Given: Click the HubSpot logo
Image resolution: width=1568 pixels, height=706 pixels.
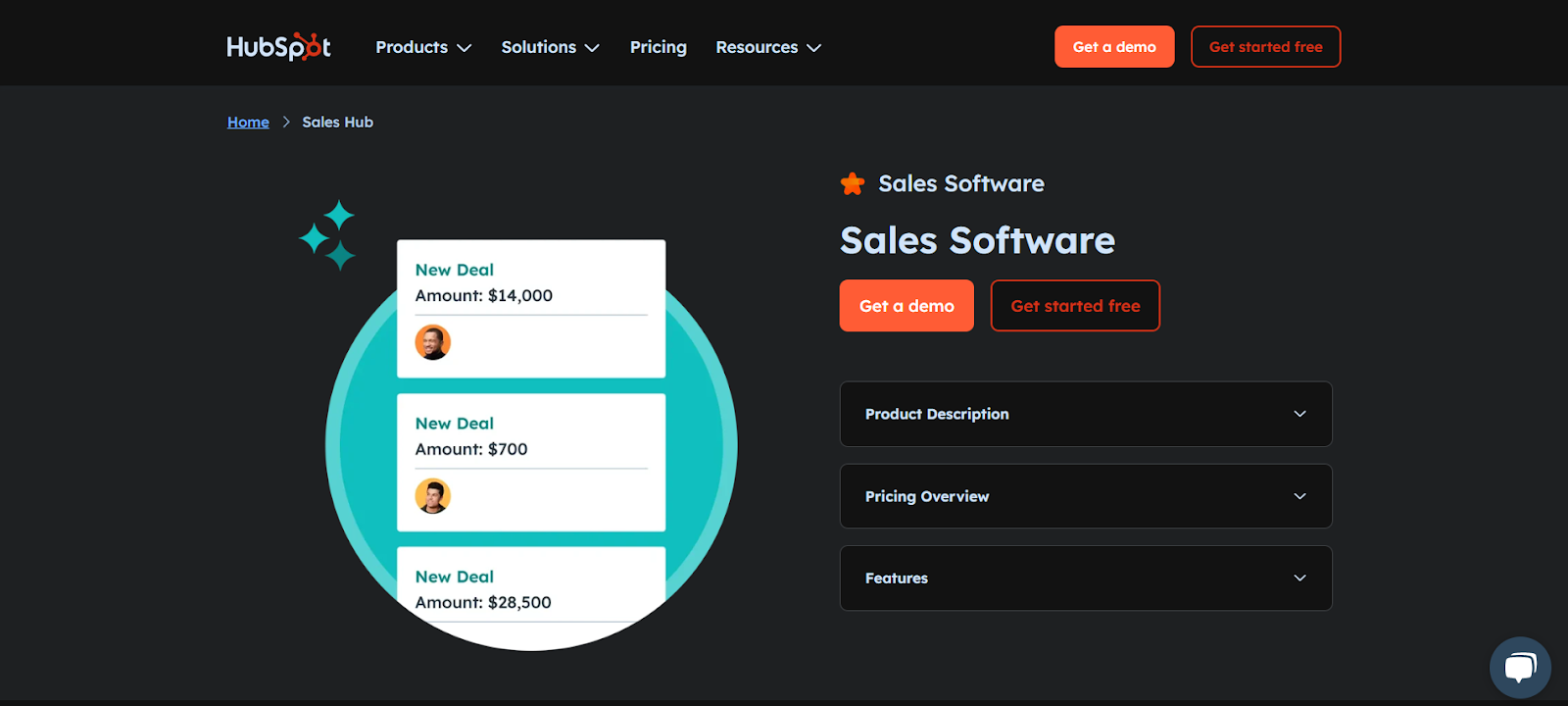Looking at the screenshot, I should (x=278, y=46).
